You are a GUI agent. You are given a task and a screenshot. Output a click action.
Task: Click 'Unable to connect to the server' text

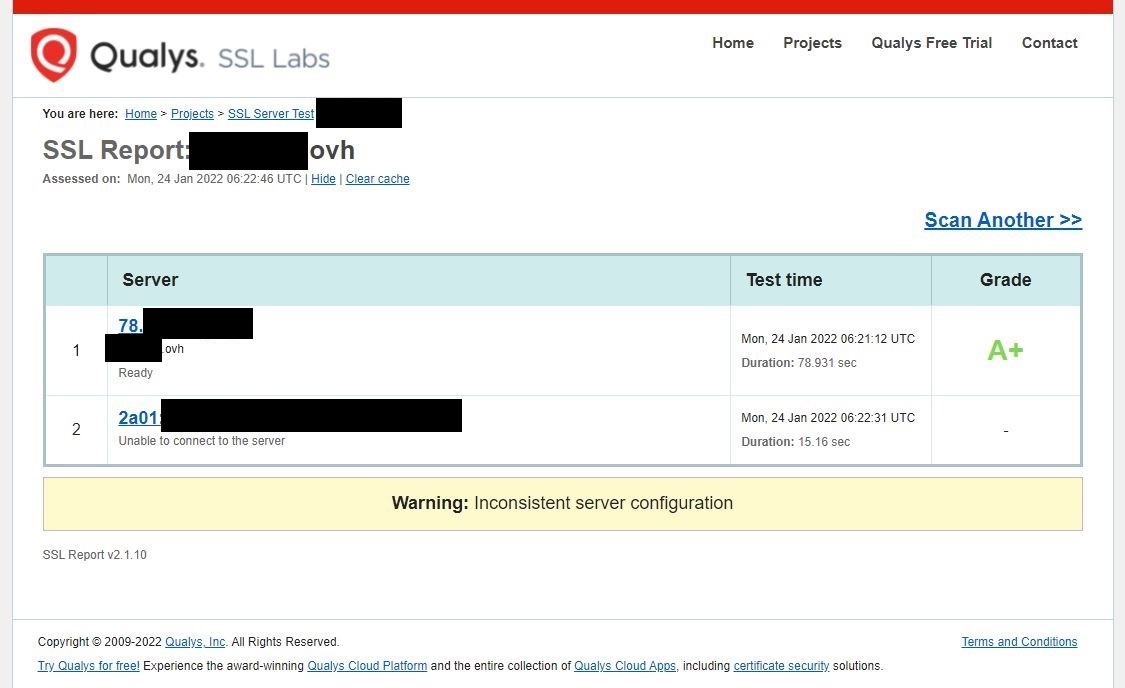pos(202,440)
